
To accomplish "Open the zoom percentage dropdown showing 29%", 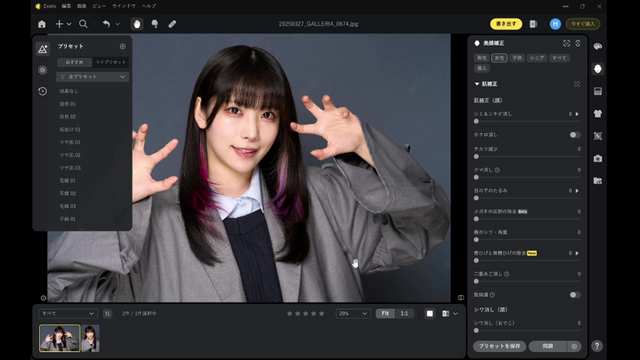I will point(353,313).
